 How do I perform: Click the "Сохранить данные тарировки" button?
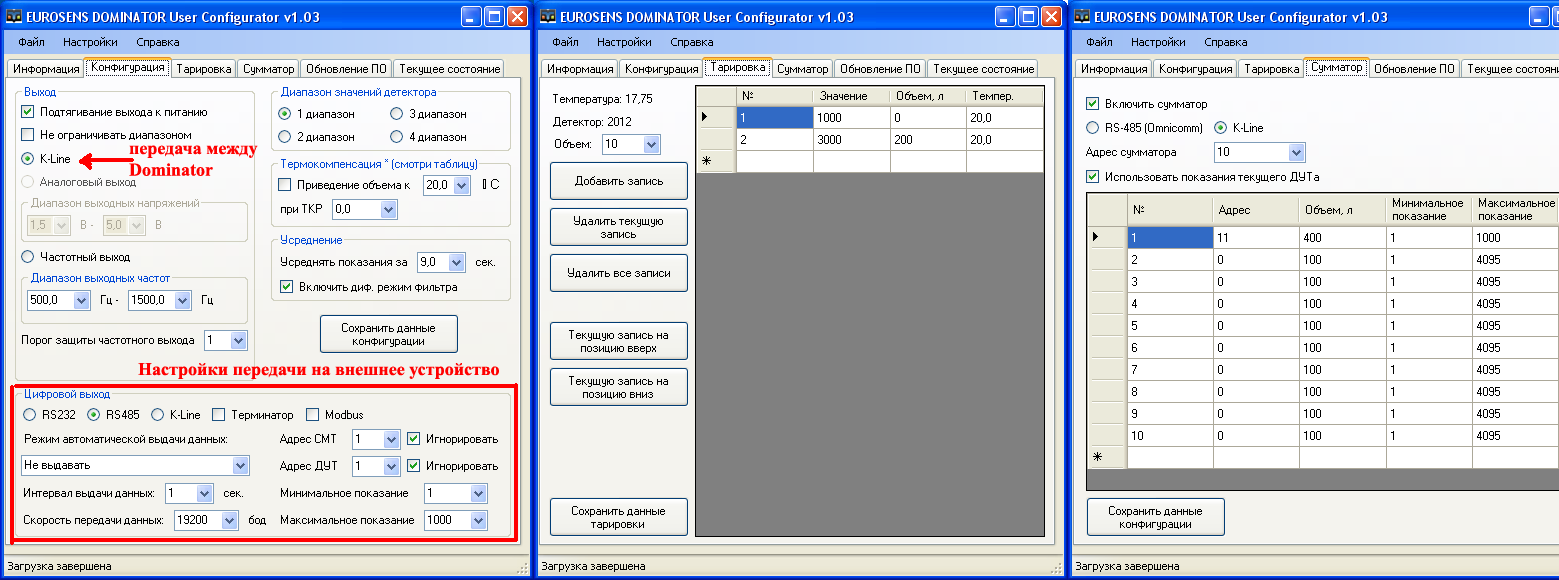coord(619,517)
